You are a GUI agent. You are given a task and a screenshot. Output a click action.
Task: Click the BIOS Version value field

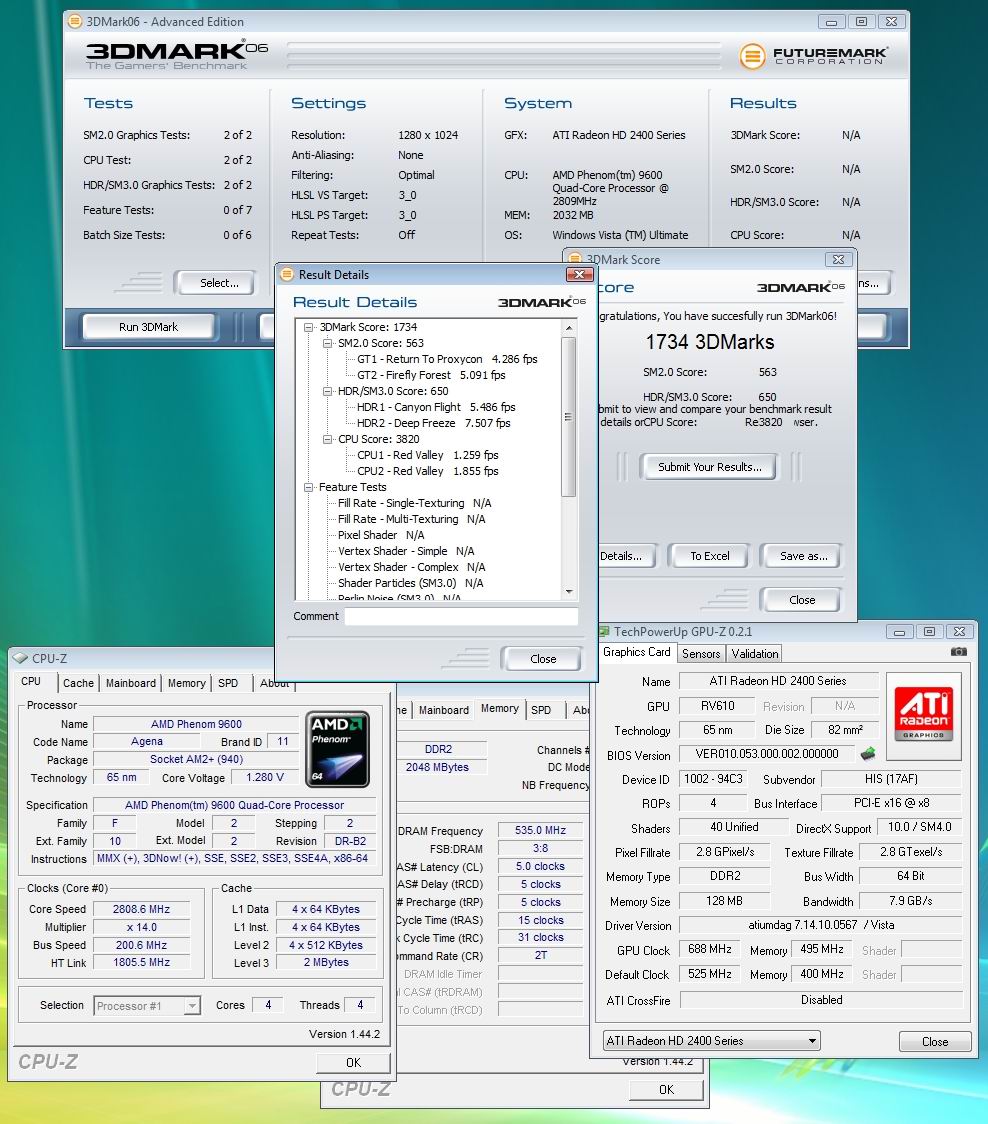[766, 754]
